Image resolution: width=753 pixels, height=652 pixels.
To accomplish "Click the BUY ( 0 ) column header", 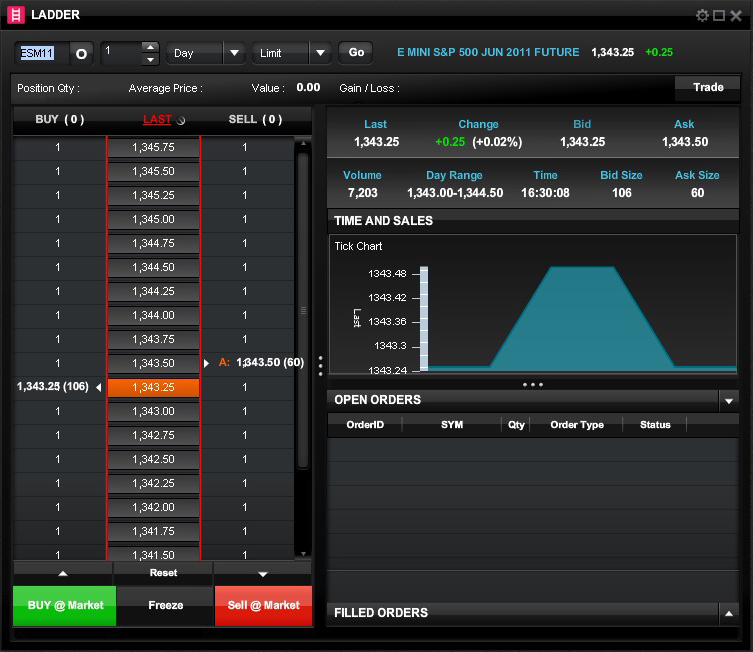I will point(60,119).
